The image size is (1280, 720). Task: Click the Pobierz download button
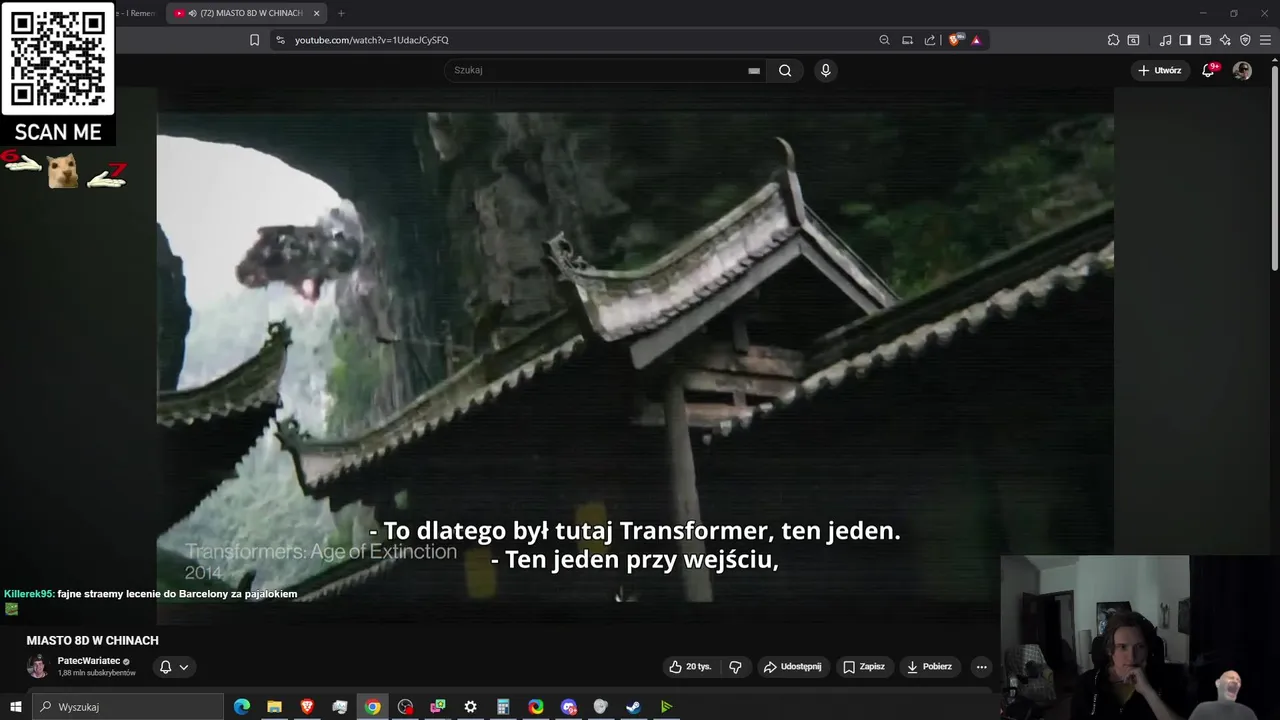929,667
